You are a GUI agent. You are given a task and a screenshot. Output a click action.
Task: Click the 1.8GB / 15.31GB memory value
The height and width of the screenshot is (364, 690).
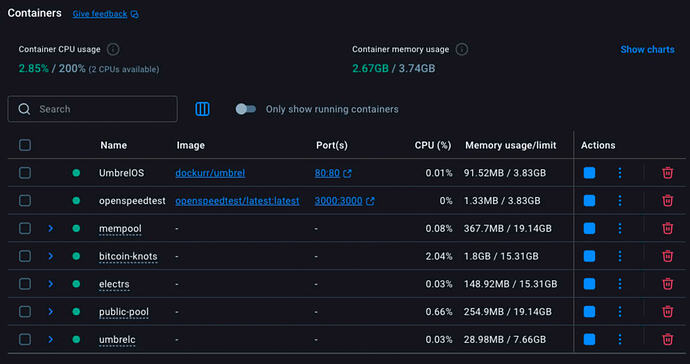pyautogui.click(x=501, y=256)
